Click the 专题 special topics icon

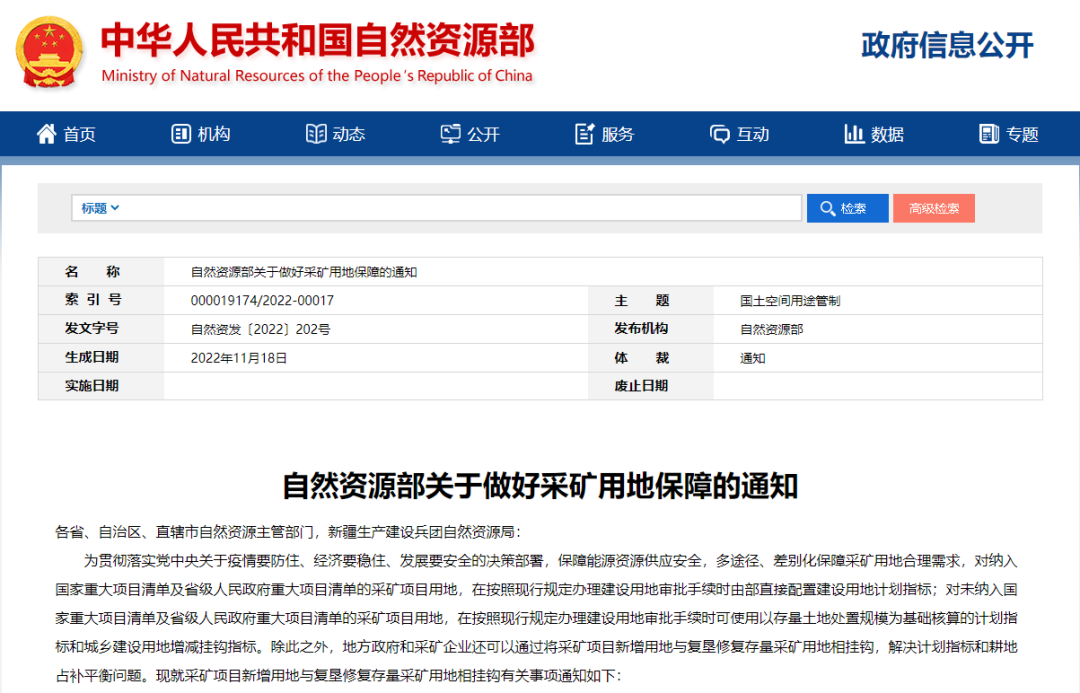[x=989, y=134]
